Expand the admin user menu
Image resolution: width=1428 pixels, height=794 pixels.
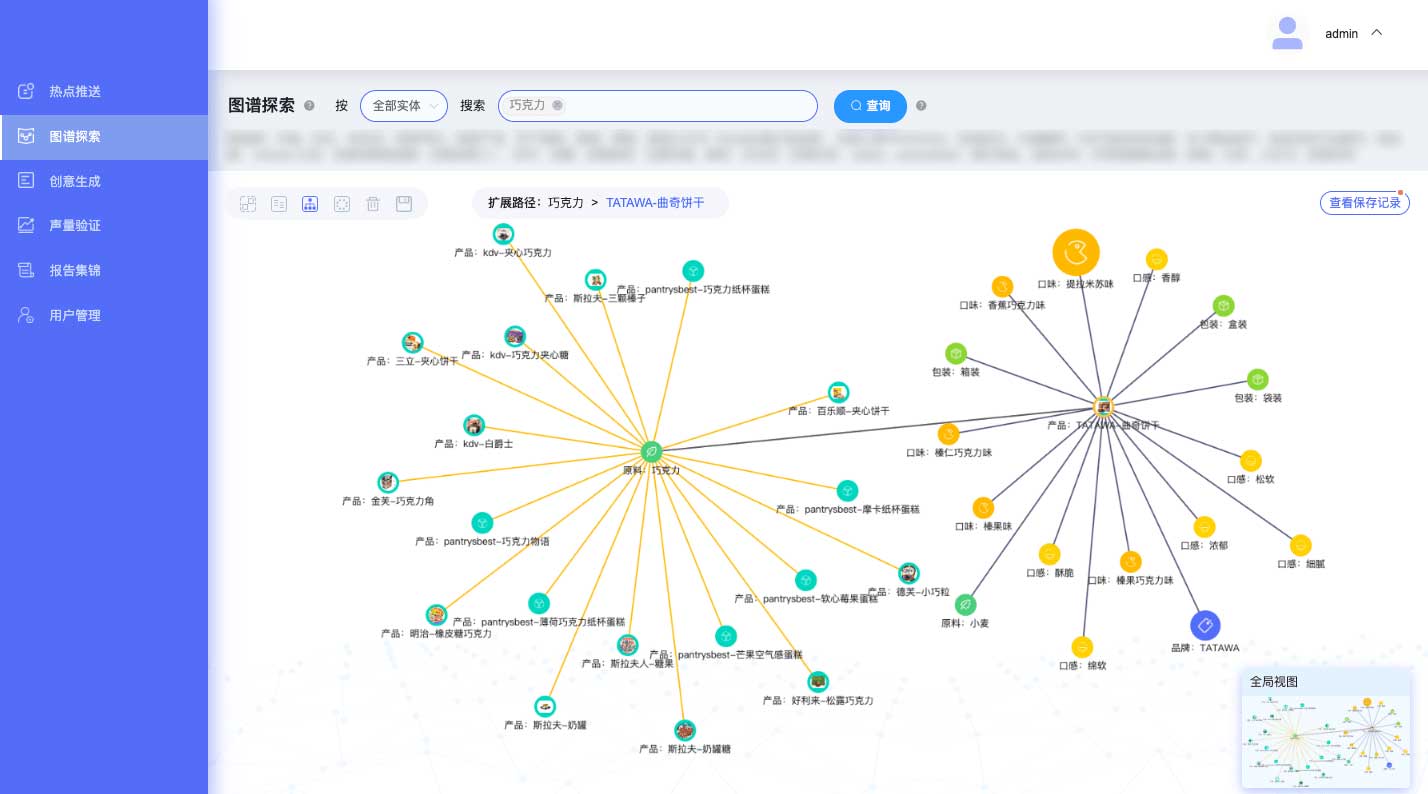(1376, 33)
